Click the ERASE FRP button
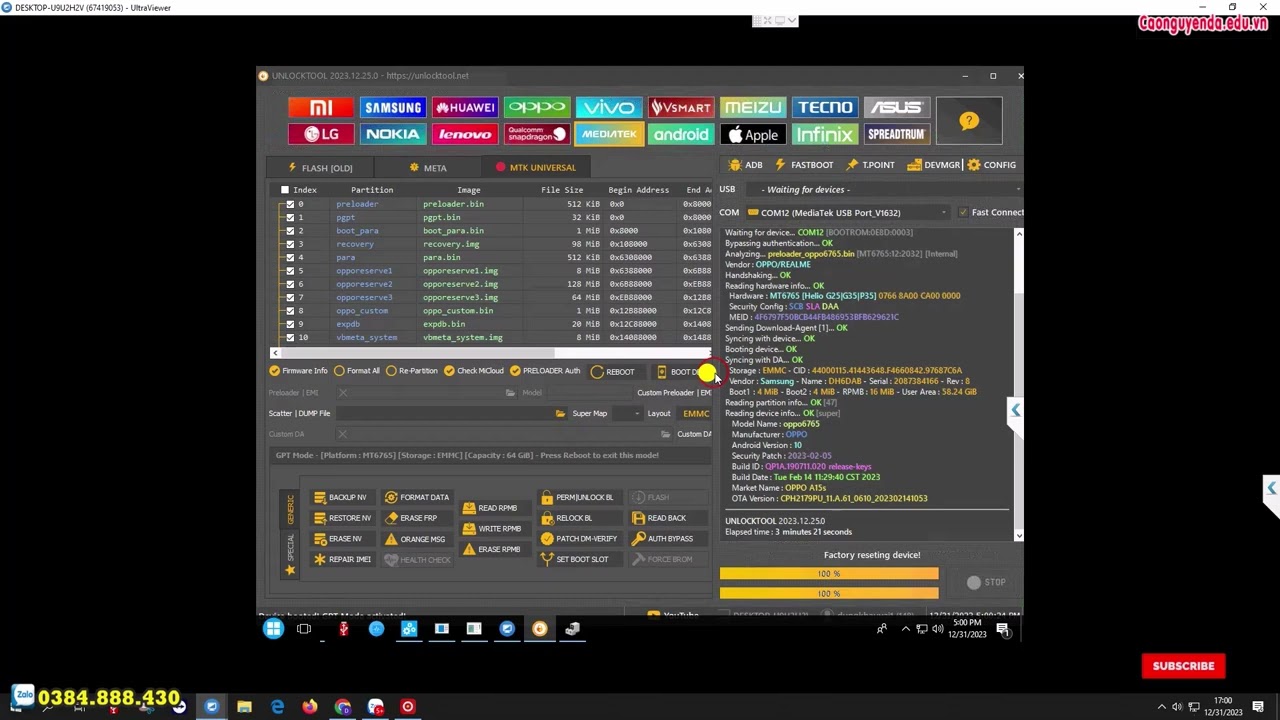 (411, 518)
